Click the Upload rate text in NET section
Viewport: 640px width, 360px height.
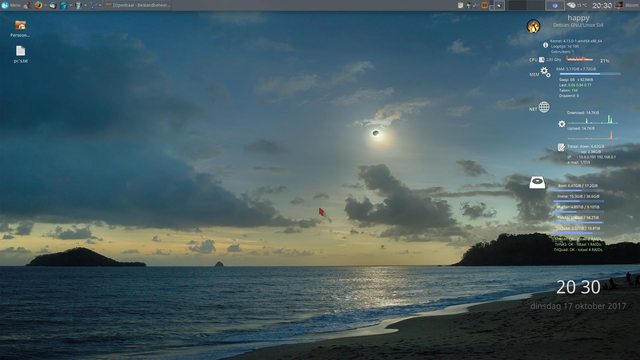click(x=581, y=129)
